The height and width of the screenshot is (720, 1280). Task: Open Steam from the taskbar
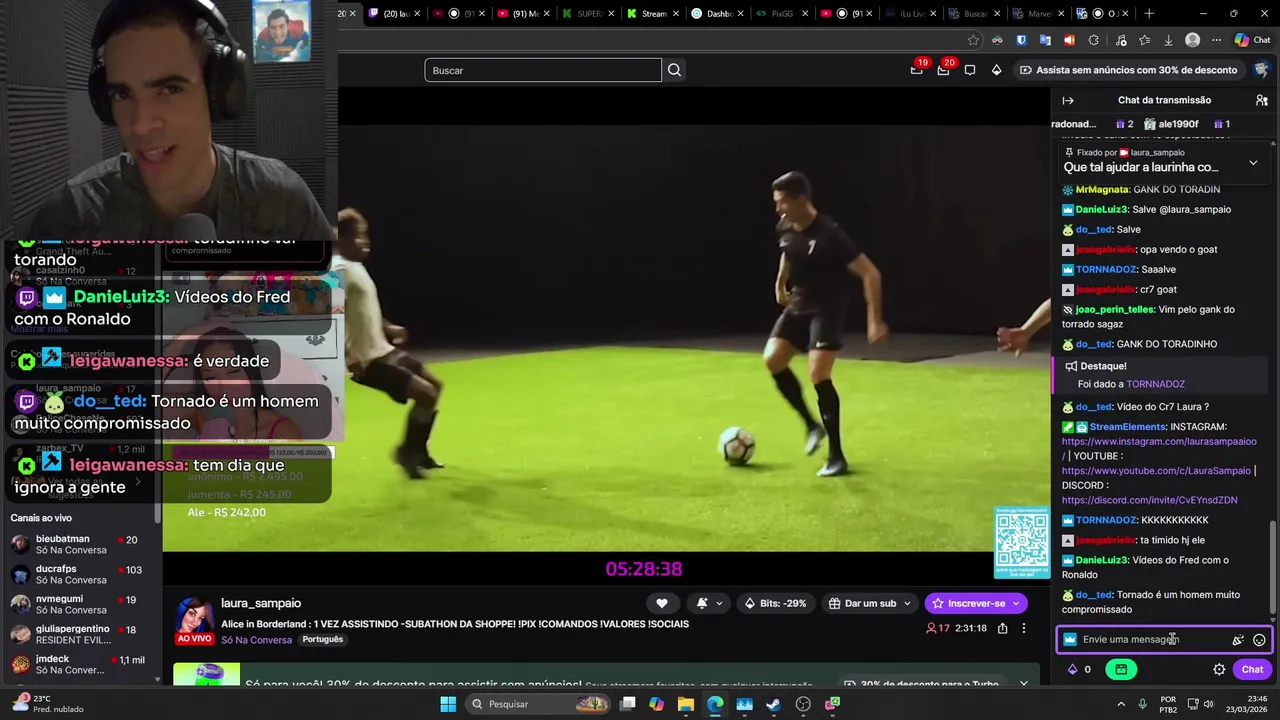tap(774, 704)
